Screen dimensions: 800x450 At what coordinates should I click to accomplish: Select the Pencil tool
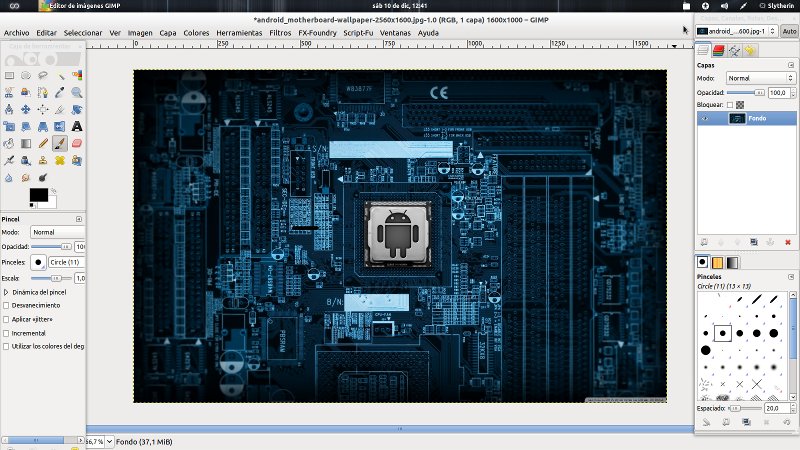(43, 143)
